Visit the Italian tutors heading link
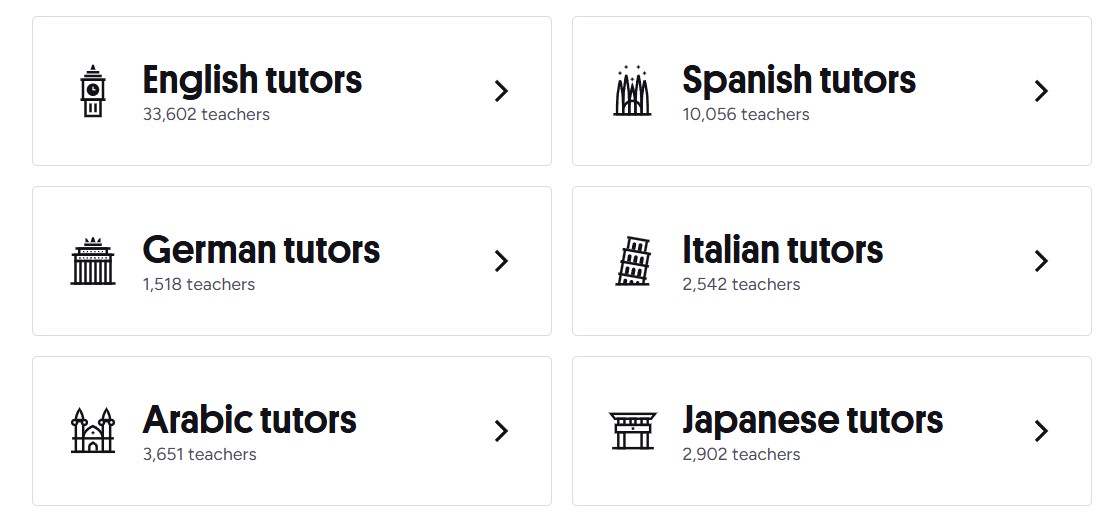The height and width of the screenshot is (517, 1106). 782,250
